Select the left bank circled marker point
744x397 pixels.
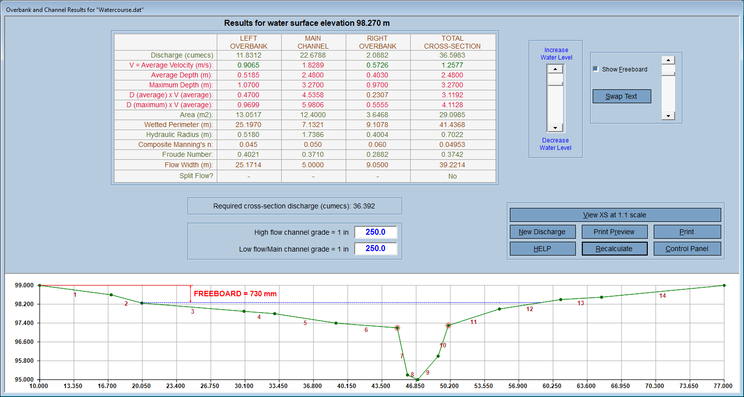coord(397,328)
